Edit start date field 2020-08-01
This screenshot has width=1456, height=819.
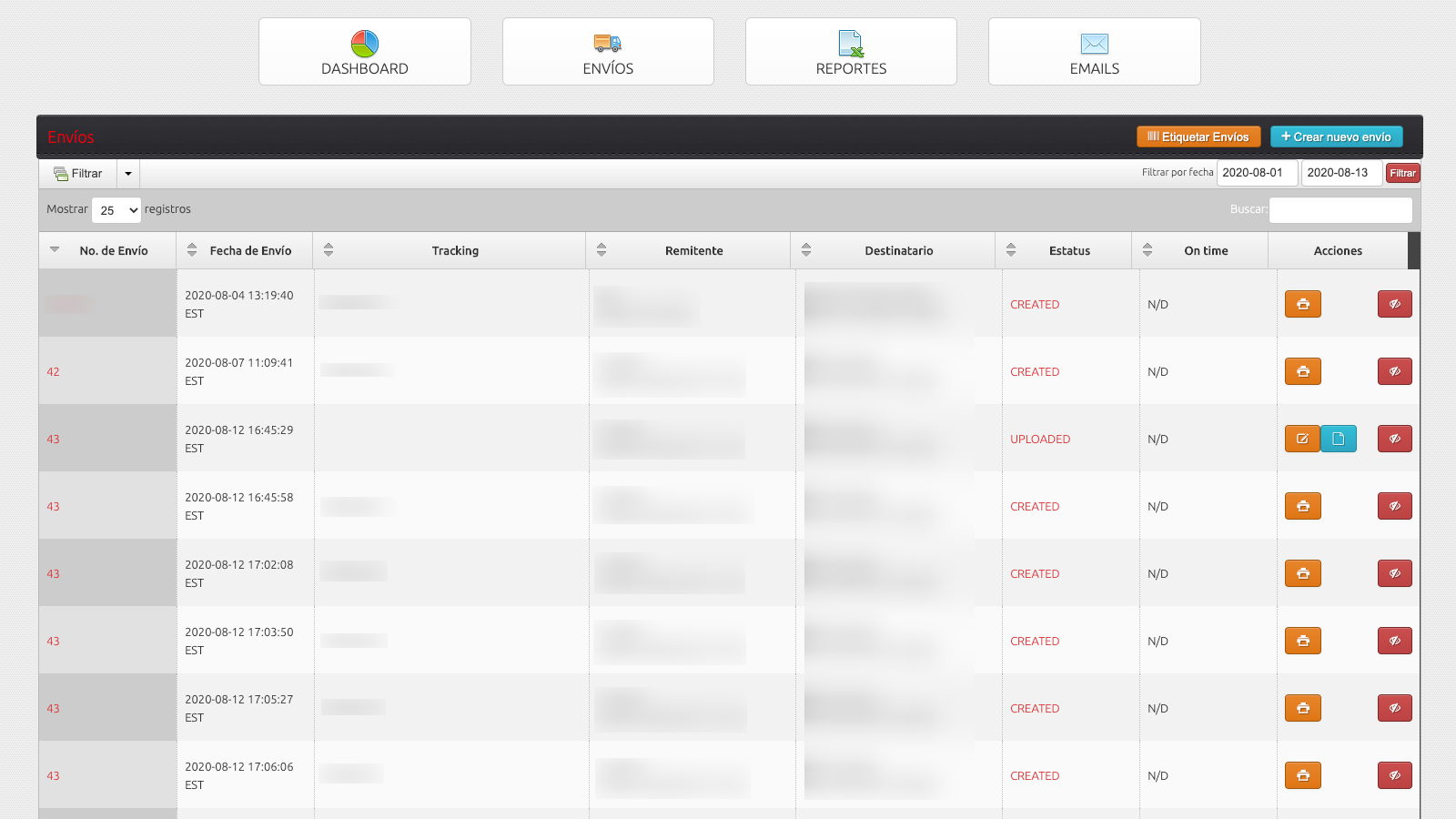coord(1257,173)
